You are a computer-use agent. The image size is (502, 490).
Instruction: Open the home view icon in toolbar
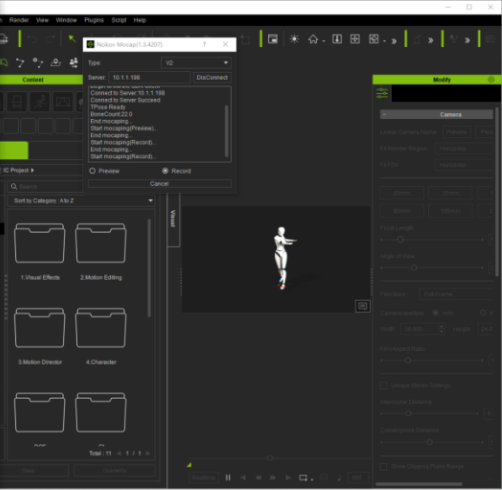pos(313,39)
